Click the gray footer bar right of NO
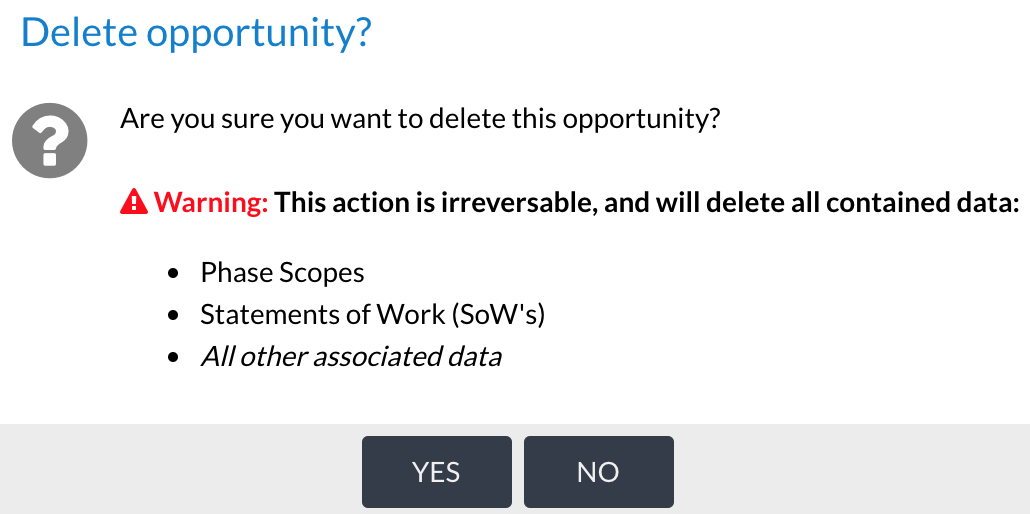Image resolution: width=1030 pixels, height=514 pixels. (x=850, y=470)
